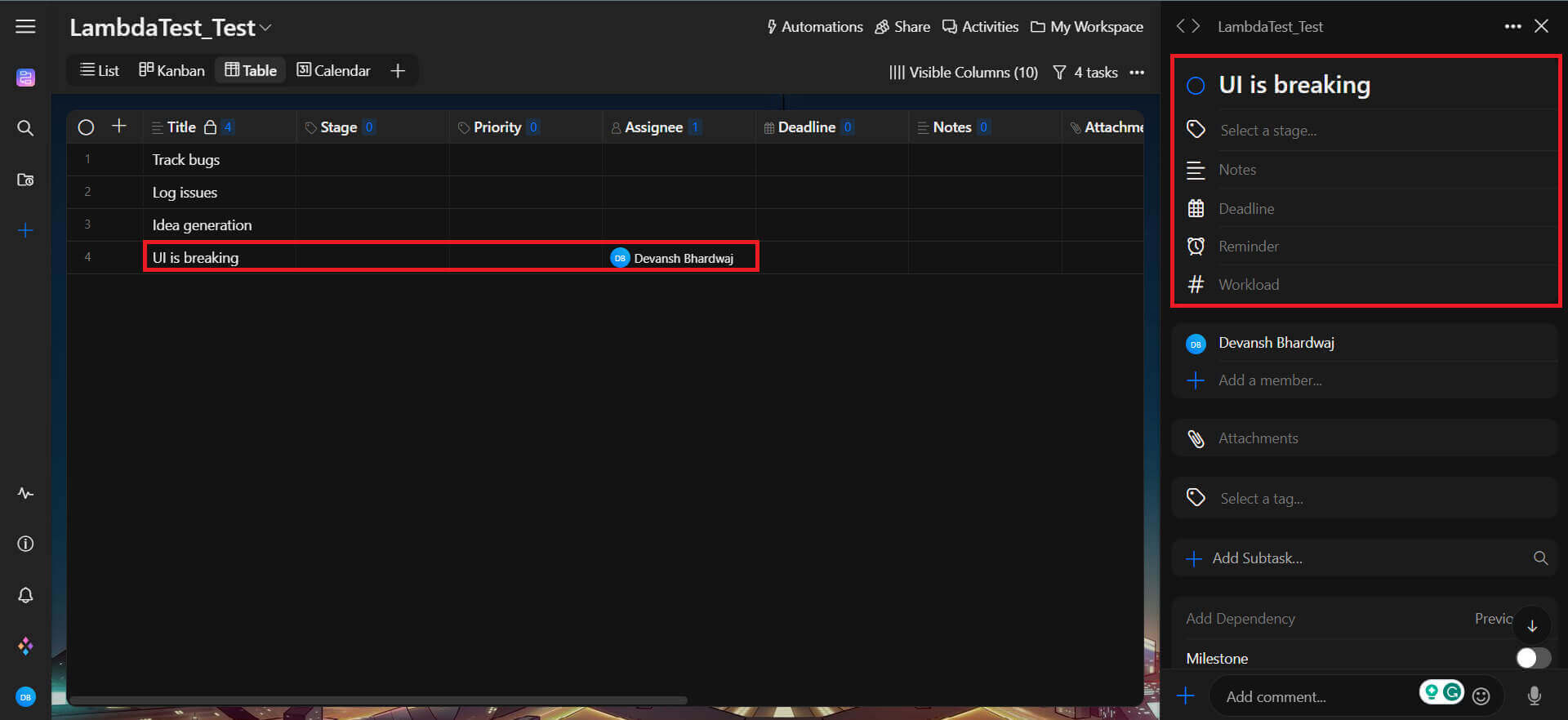
Task: Open Automations
Action: pyautogui.click(x=814, y=27)
